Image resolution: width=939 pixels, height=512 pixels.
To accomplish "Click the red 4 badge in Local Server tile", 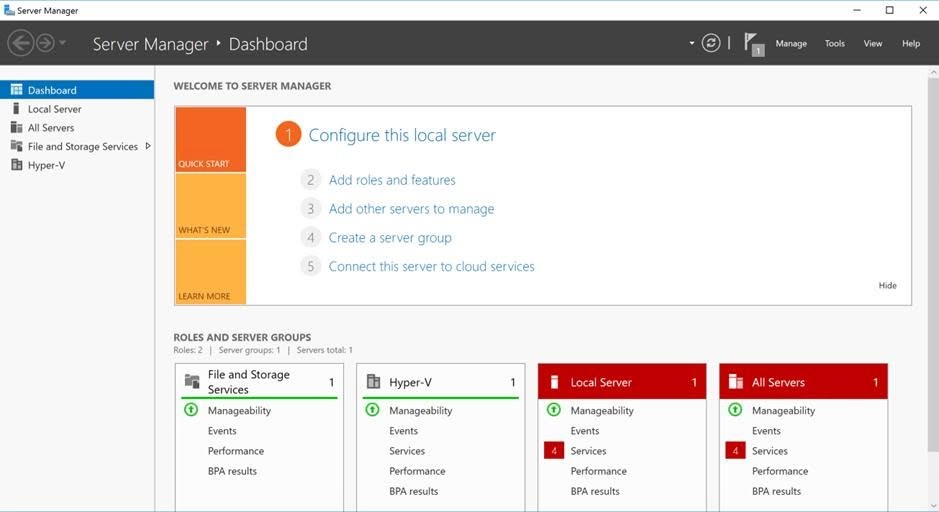I will 554,450.
